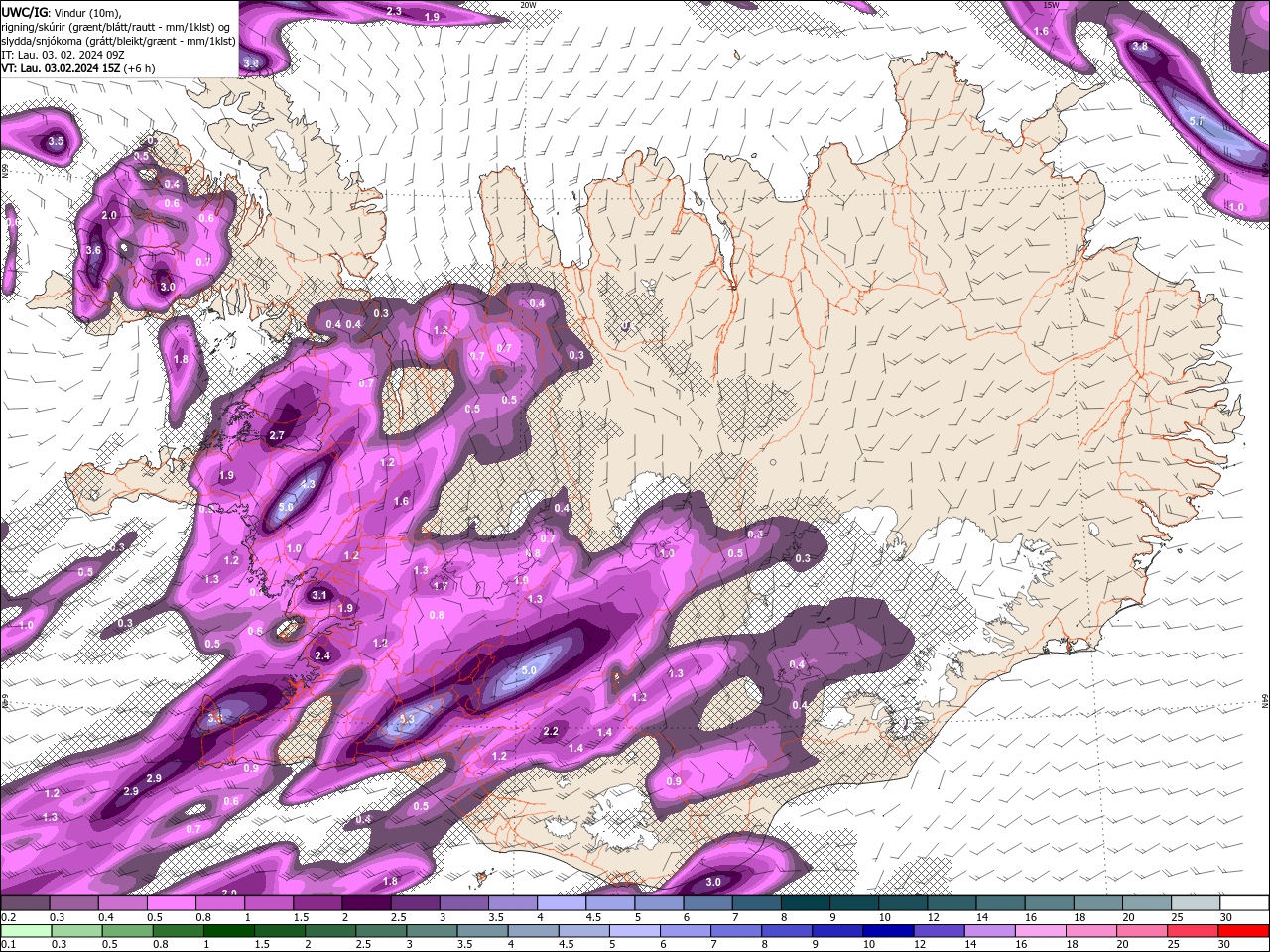This screenshot has height=952, width=1270.
Task: Click the 0.2 label on the legend
Action: click(x=8, y=917)
